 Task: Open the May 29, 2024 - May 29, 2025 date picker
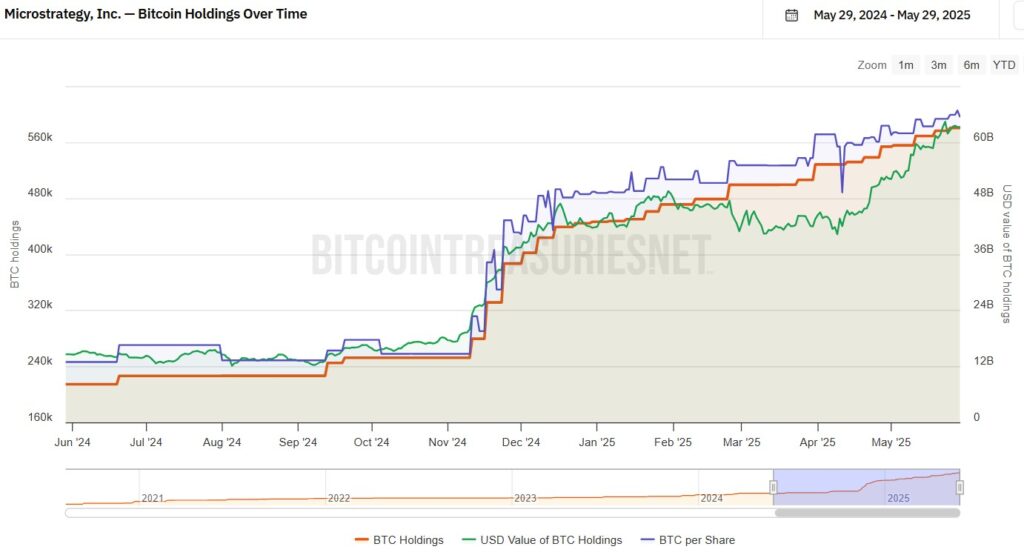pyautogui.click(x=891, y=15)
